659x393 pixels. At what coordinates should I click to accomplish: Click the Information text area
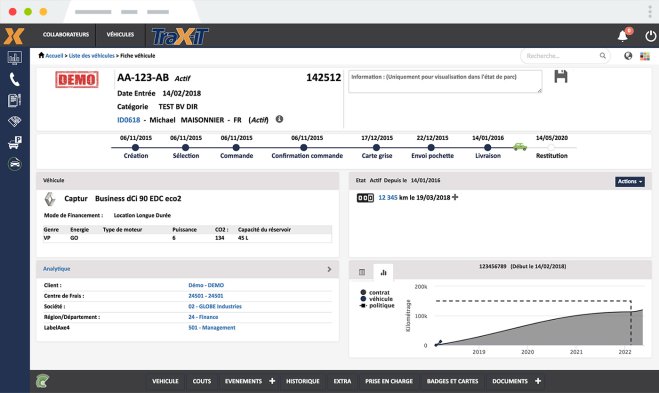[445, 82]
